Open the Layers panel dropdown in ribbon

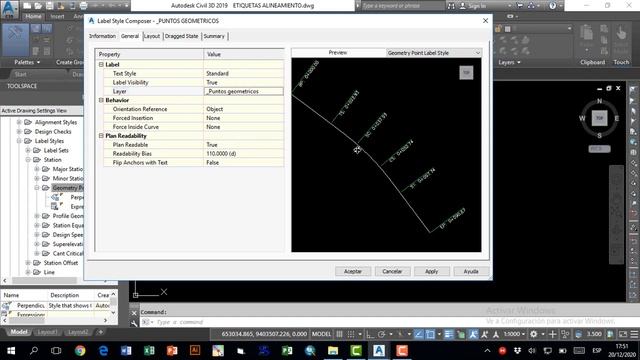click(509, 62)
